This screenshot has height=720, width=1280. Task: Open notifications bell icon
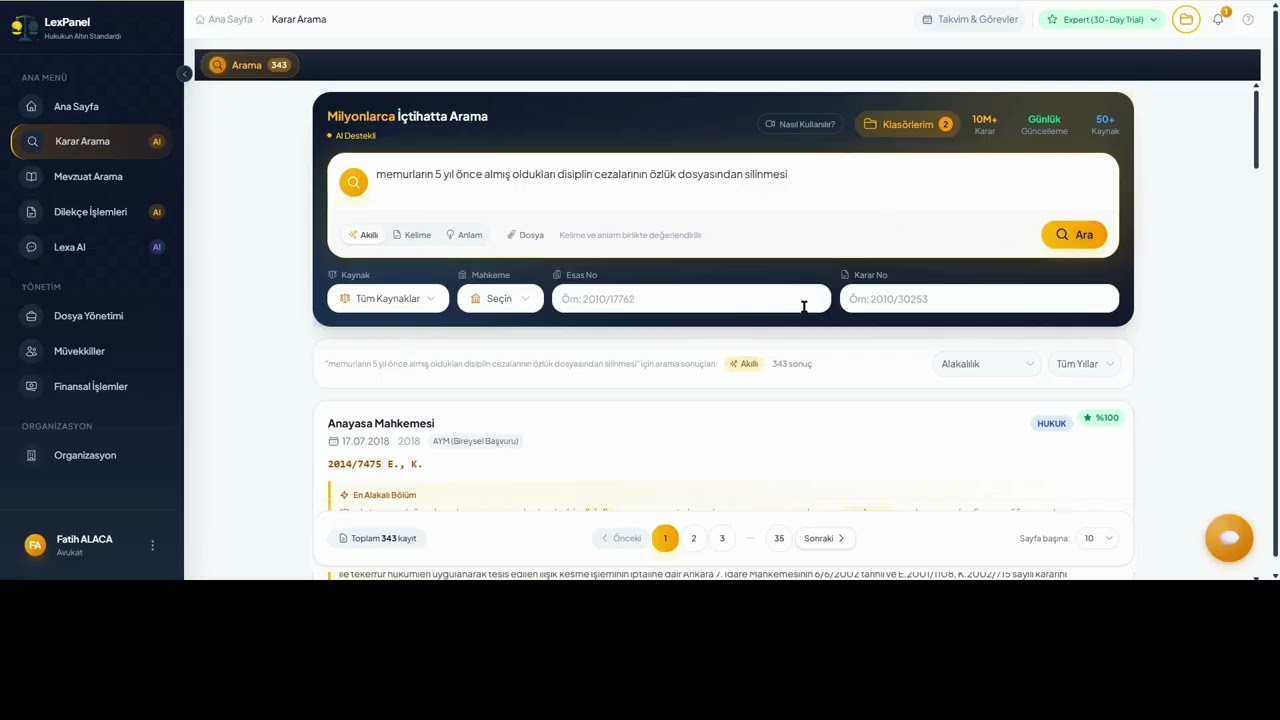[x=1218, y=19]
